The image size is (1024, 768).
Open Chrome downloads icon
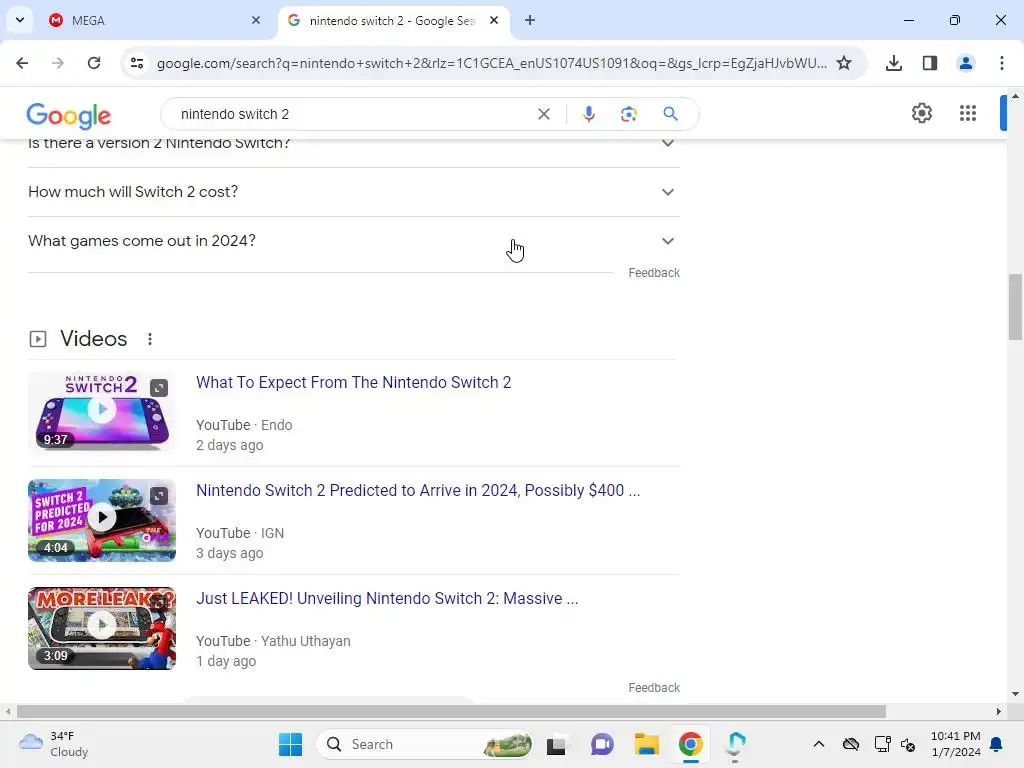coord(893,63)
